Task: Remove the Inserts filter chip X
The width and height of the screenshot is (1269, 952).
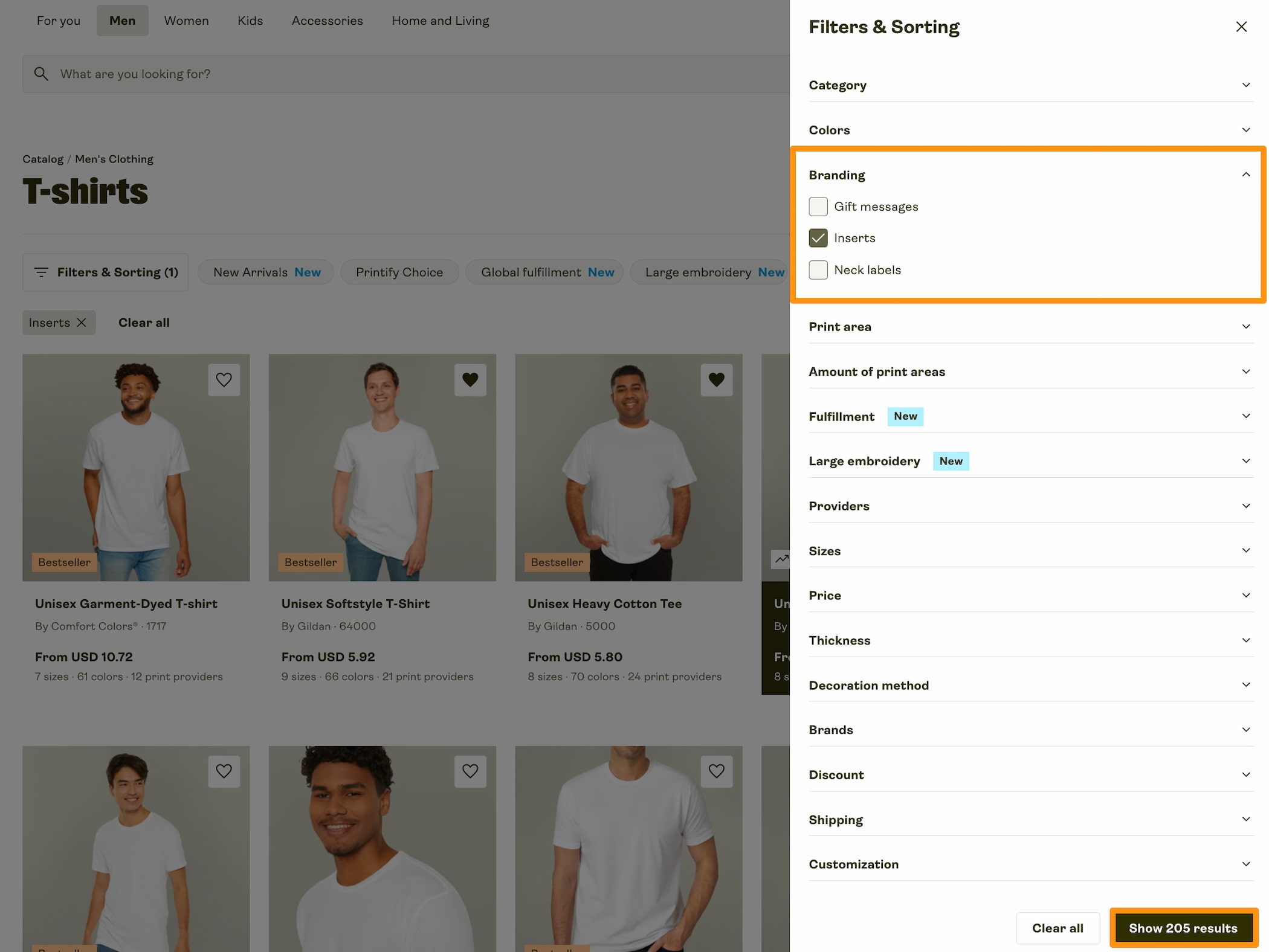Action: point(82,323)
